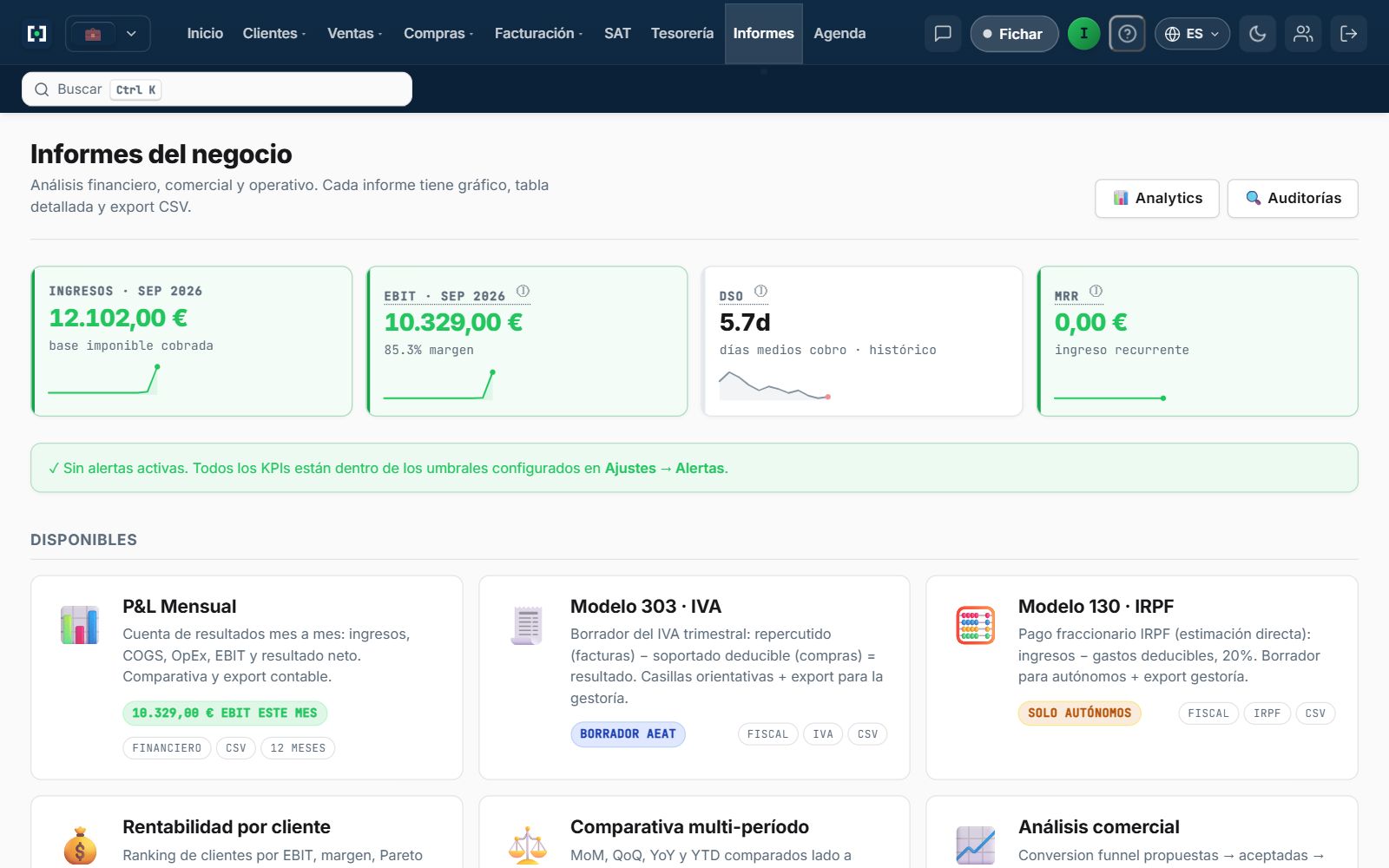The width and height of the screenshot is (1389, 868).
Task: Open the users management icon
Action: click(1303, 34)
